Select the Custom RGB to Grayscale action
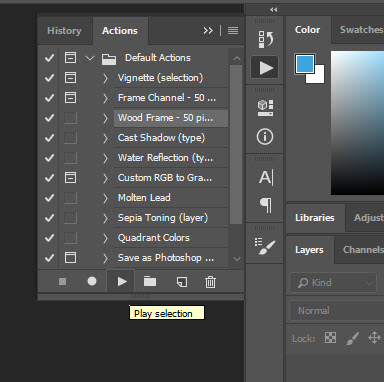384x382 pixels. 171,178
